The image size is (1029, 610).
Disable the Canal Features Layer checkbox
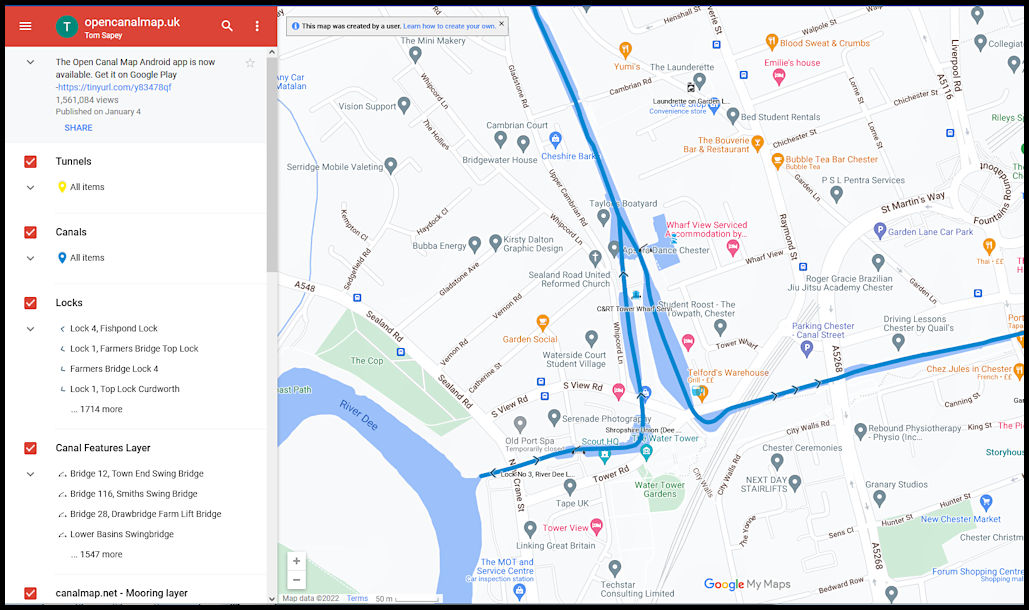(30, 448)
